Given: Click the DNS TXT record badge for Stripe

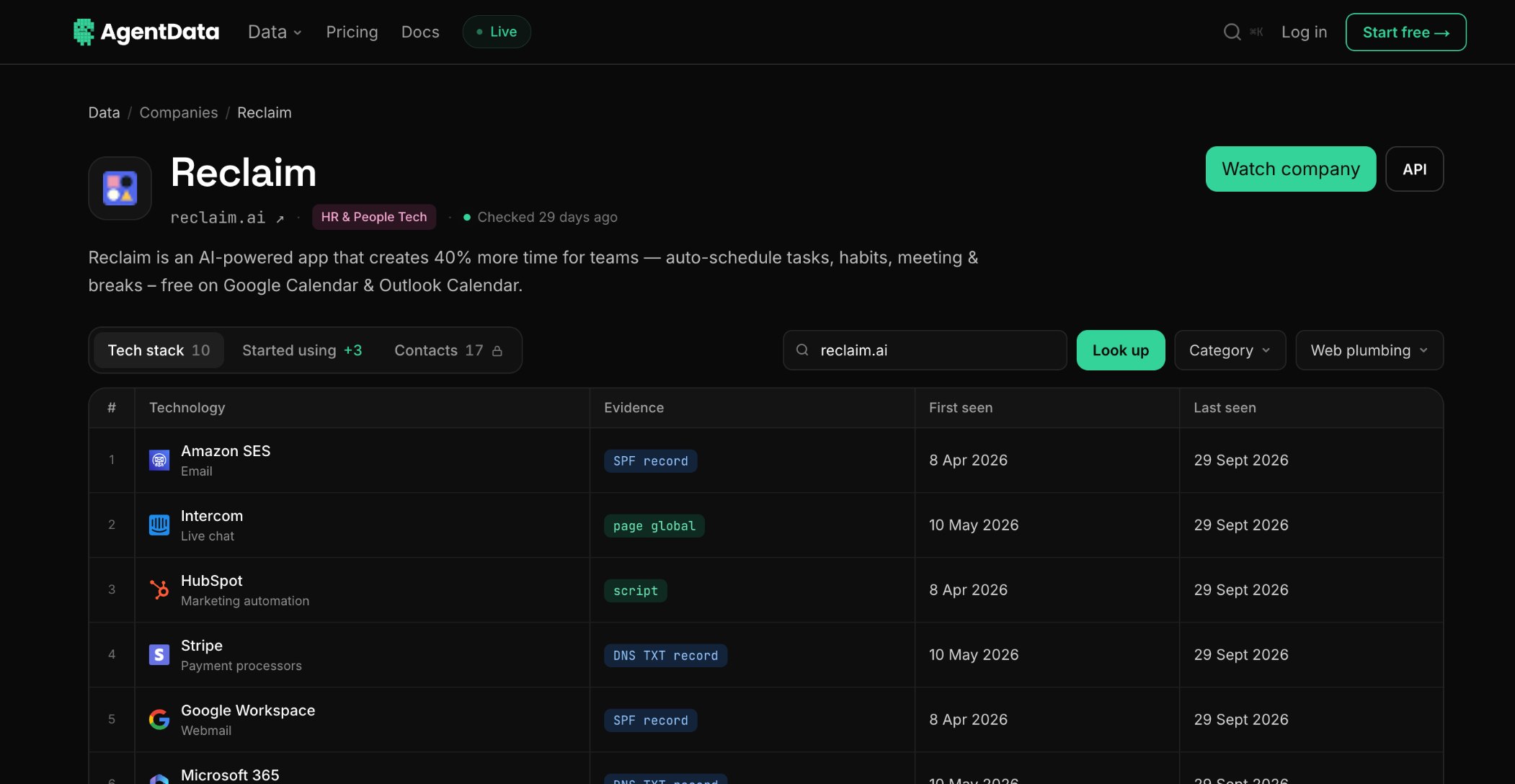Looking at the screenshot, I should [x=665, y=655].
